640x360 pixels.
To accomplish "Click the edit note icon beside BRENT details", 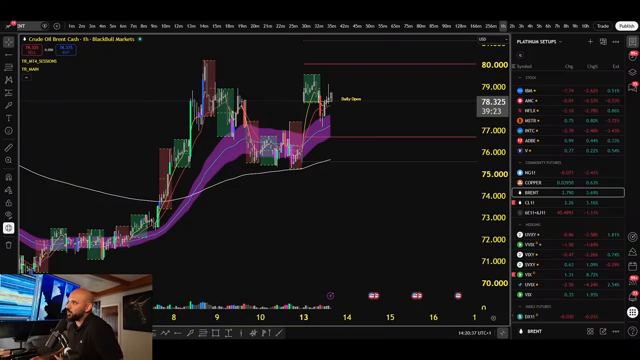I will coord(603,331).
